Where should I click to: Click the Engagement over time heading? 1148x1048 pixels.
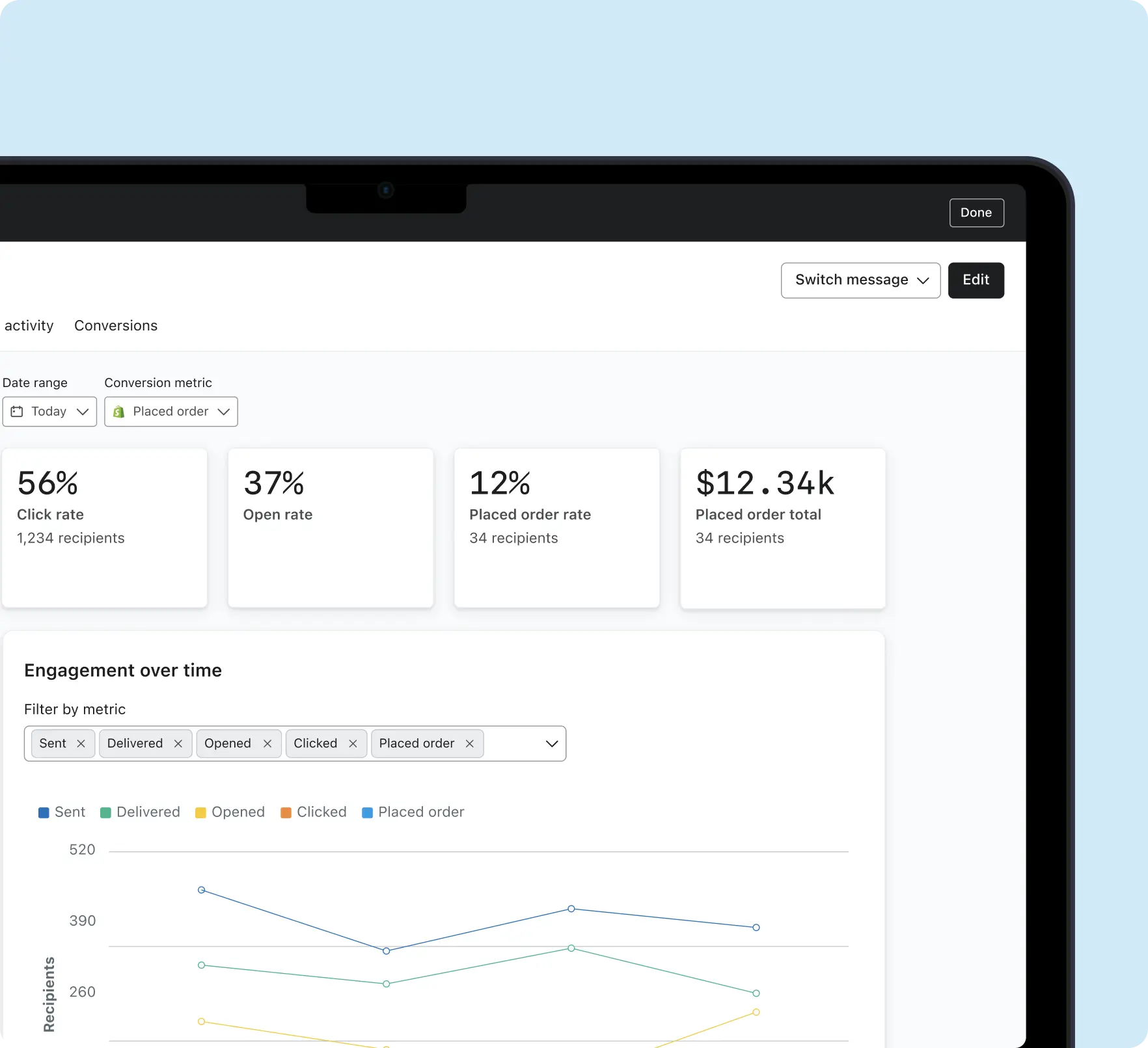pos(123,671)
